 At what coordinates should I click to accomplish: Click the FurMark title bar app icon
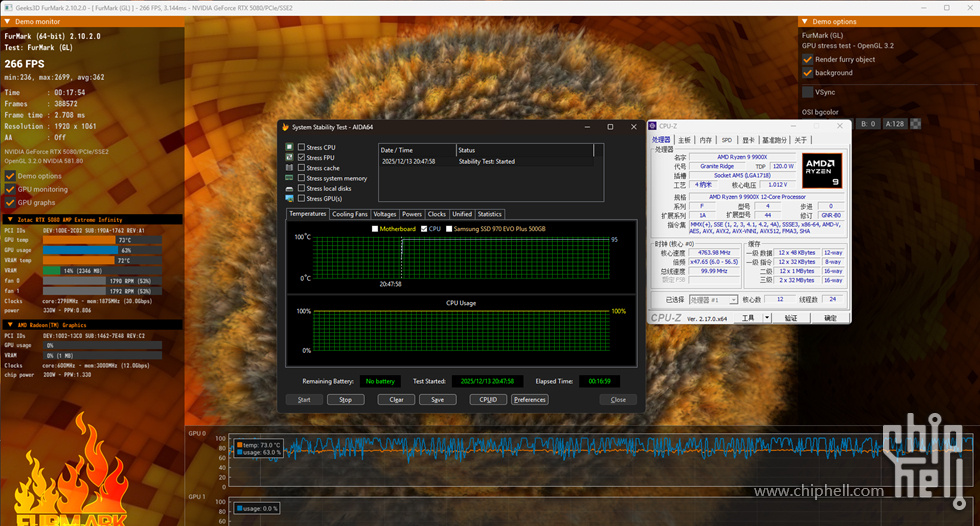point(6,7)
